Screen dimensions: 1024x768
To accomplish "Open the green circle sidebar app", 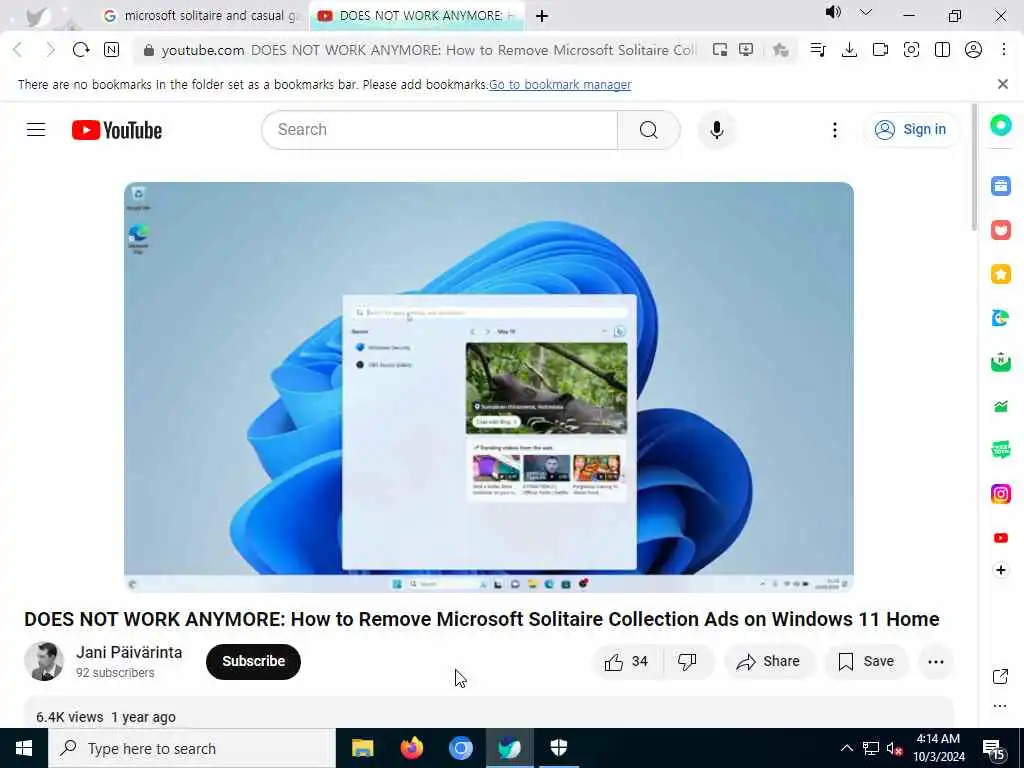I will coord(1000,125).
